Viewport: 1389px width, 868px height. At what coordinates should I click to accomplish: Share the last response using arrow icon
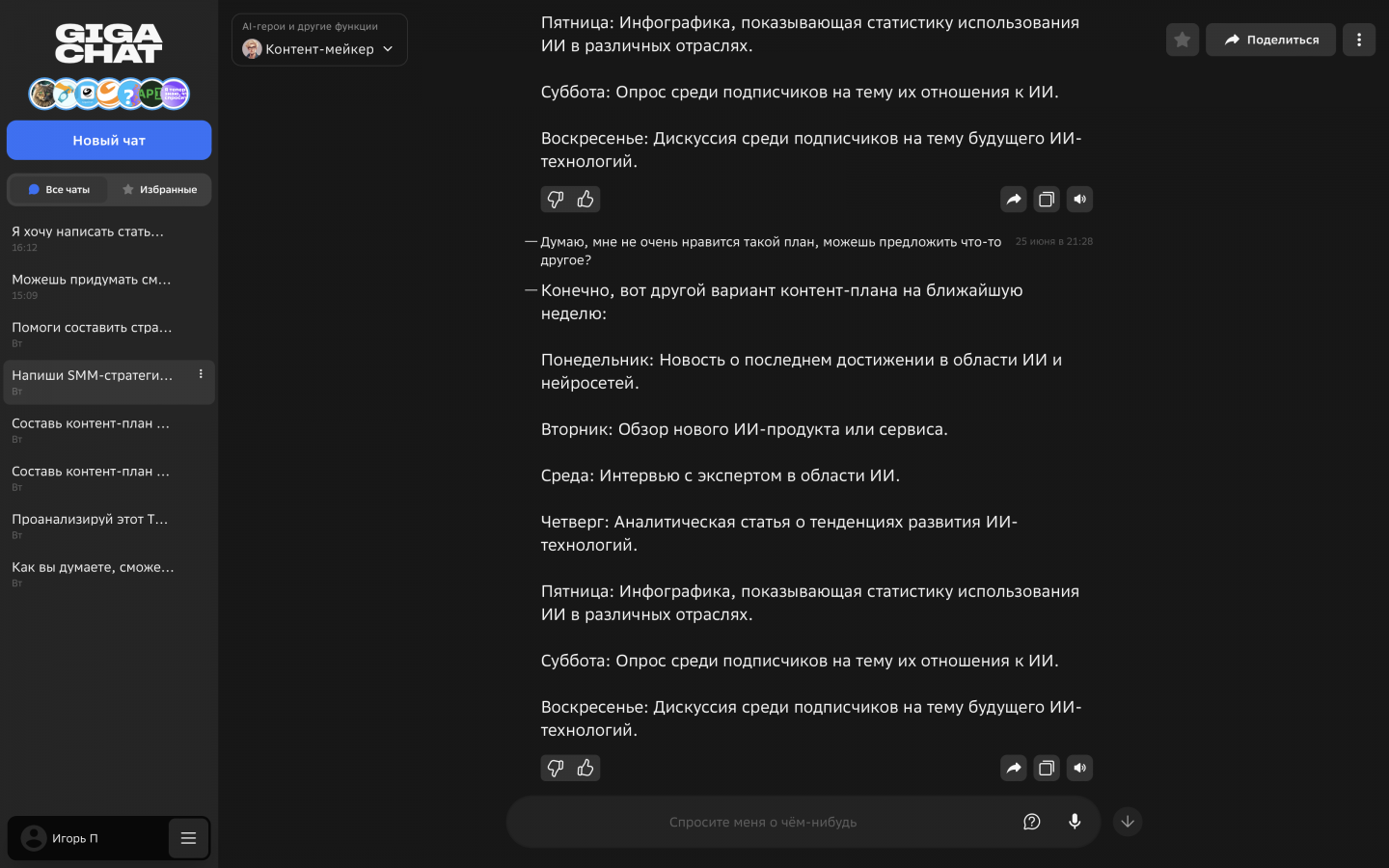pos(1013,769)
